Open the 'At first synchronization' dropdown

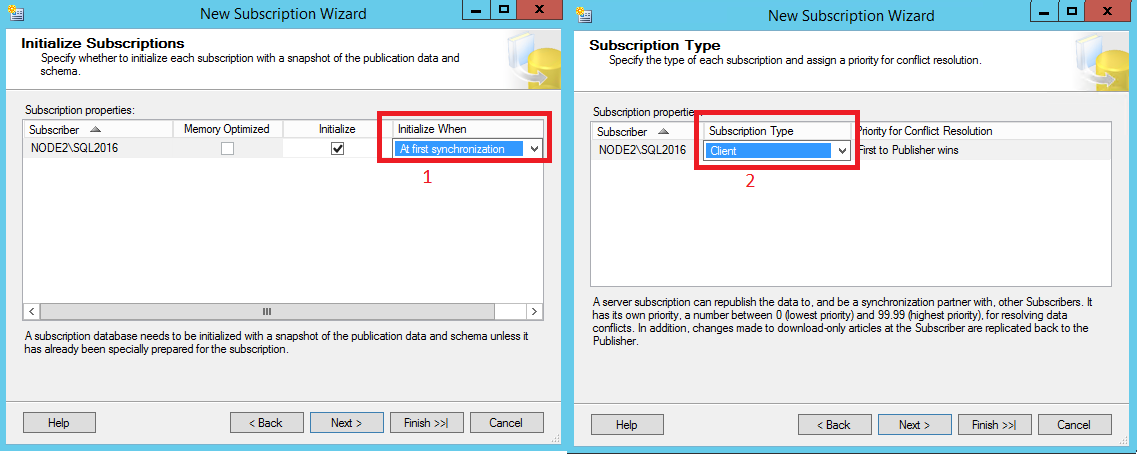point(534,149)
